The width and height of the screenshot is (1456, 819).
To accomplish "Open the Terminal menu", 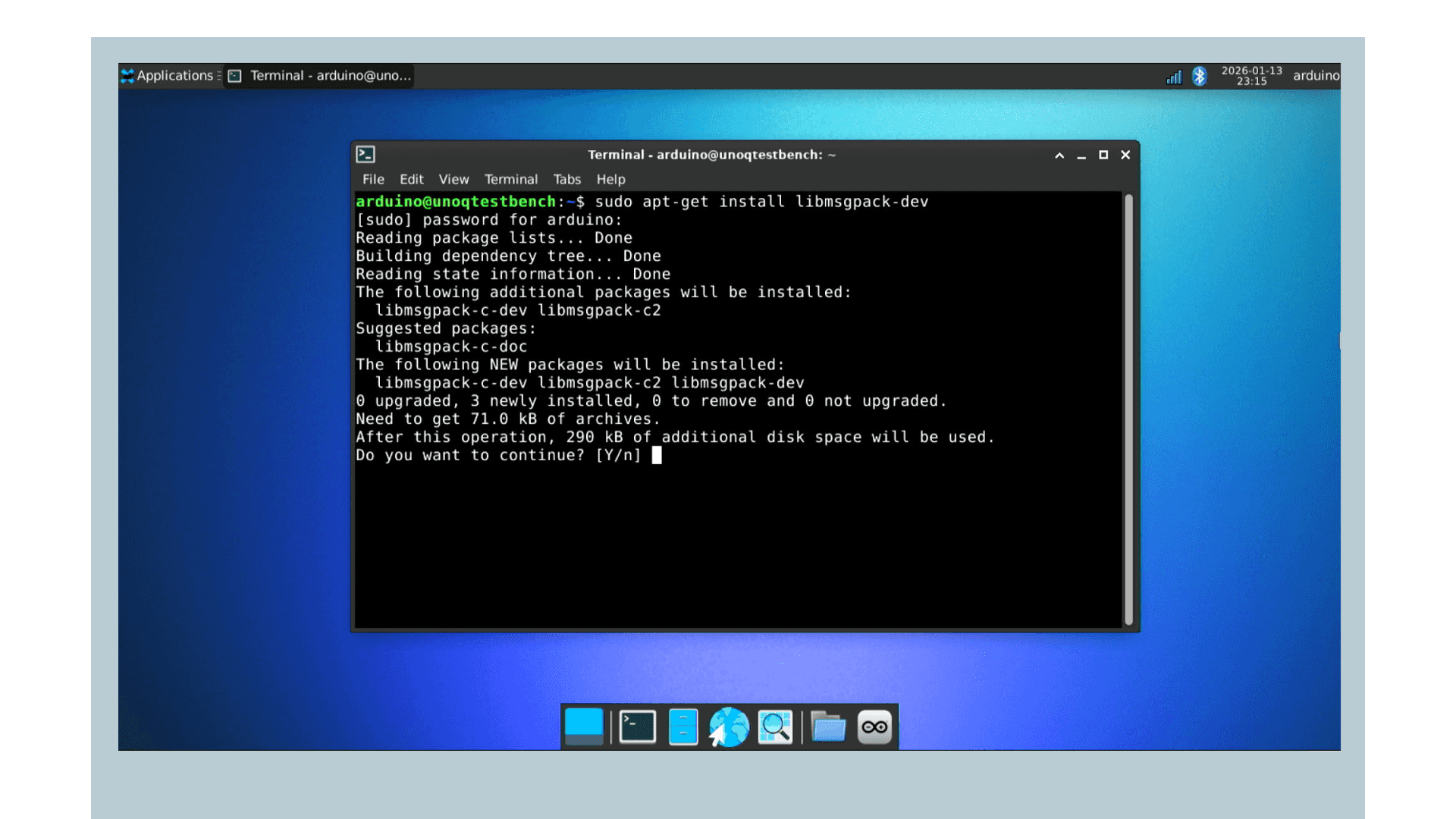I will (511, 180).
